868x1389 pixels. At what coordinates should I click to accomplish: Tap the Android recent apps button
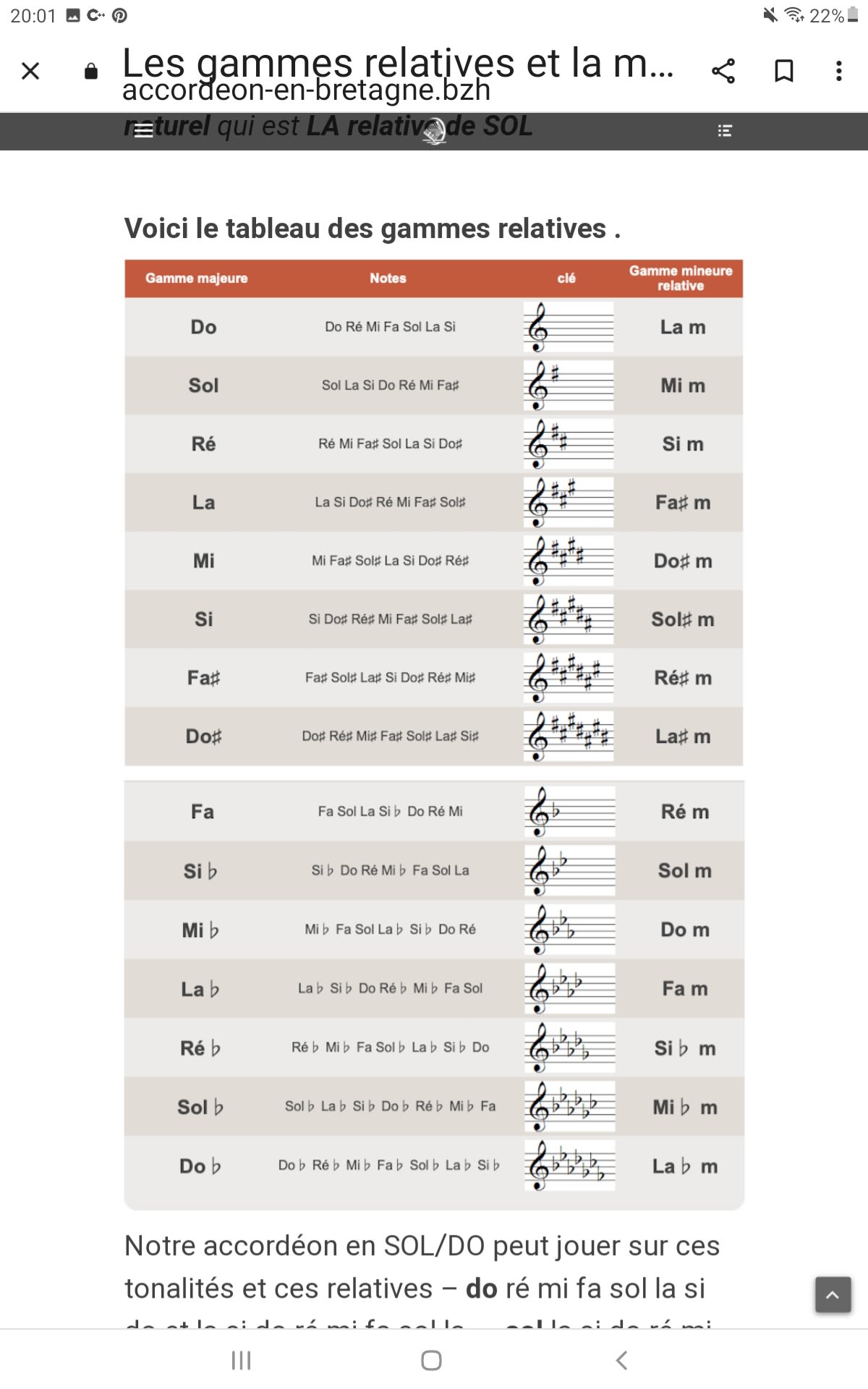coord(241,1360)
